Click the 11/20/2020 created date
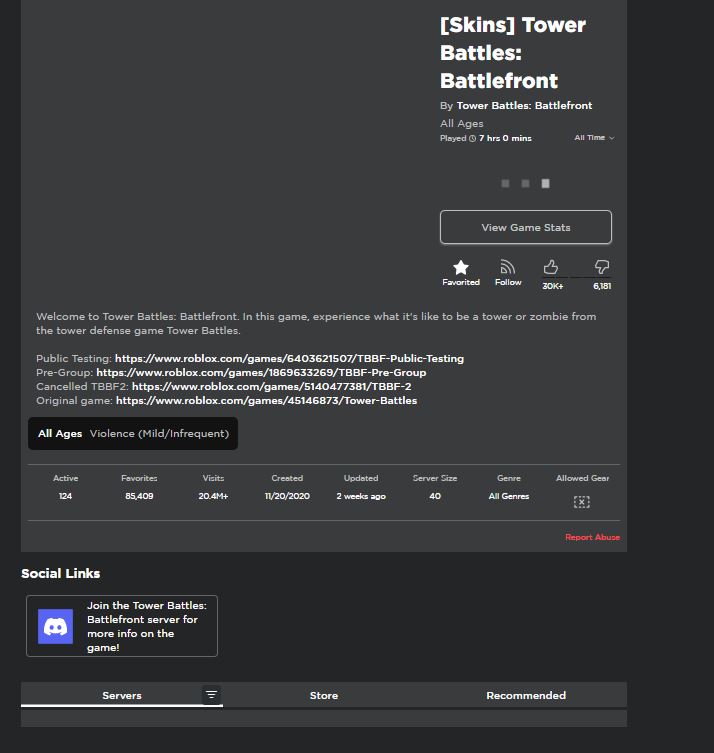 (x=287, y=496)
